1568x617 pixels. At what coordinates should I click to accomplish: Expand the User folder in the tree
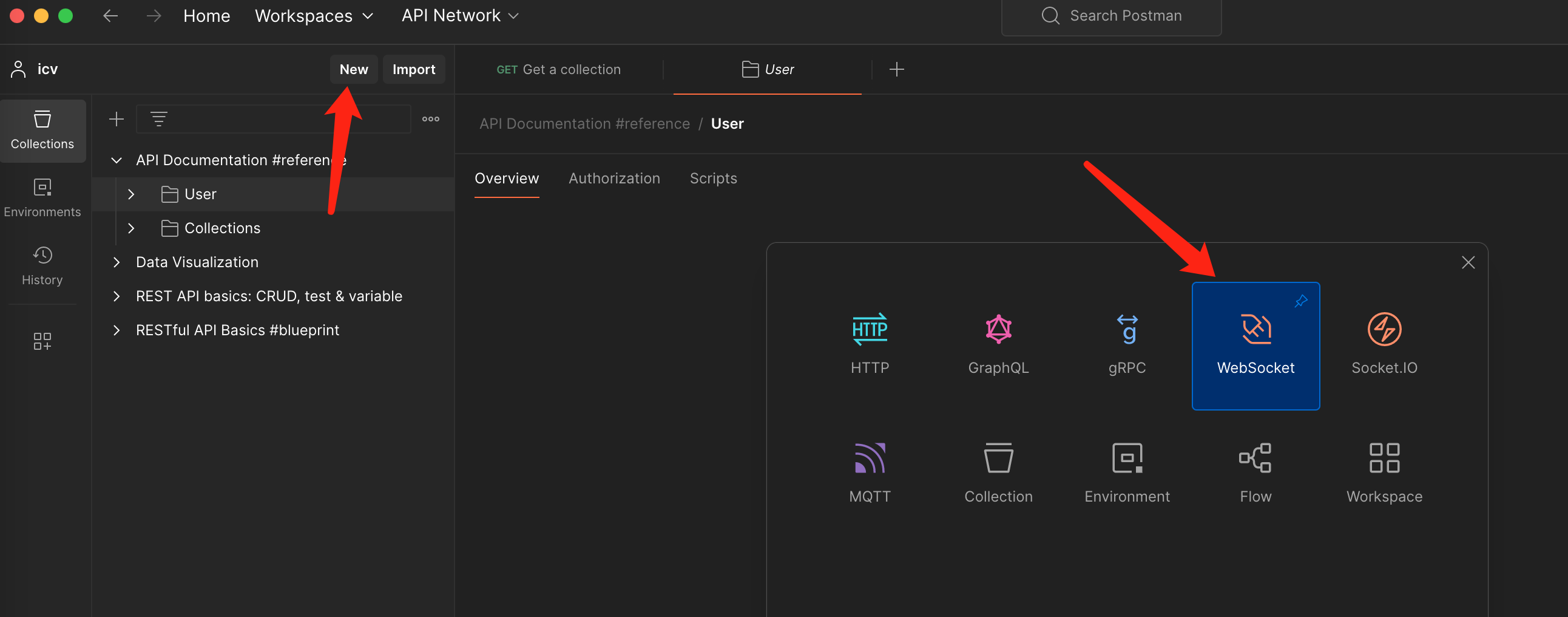click(131, 194)
